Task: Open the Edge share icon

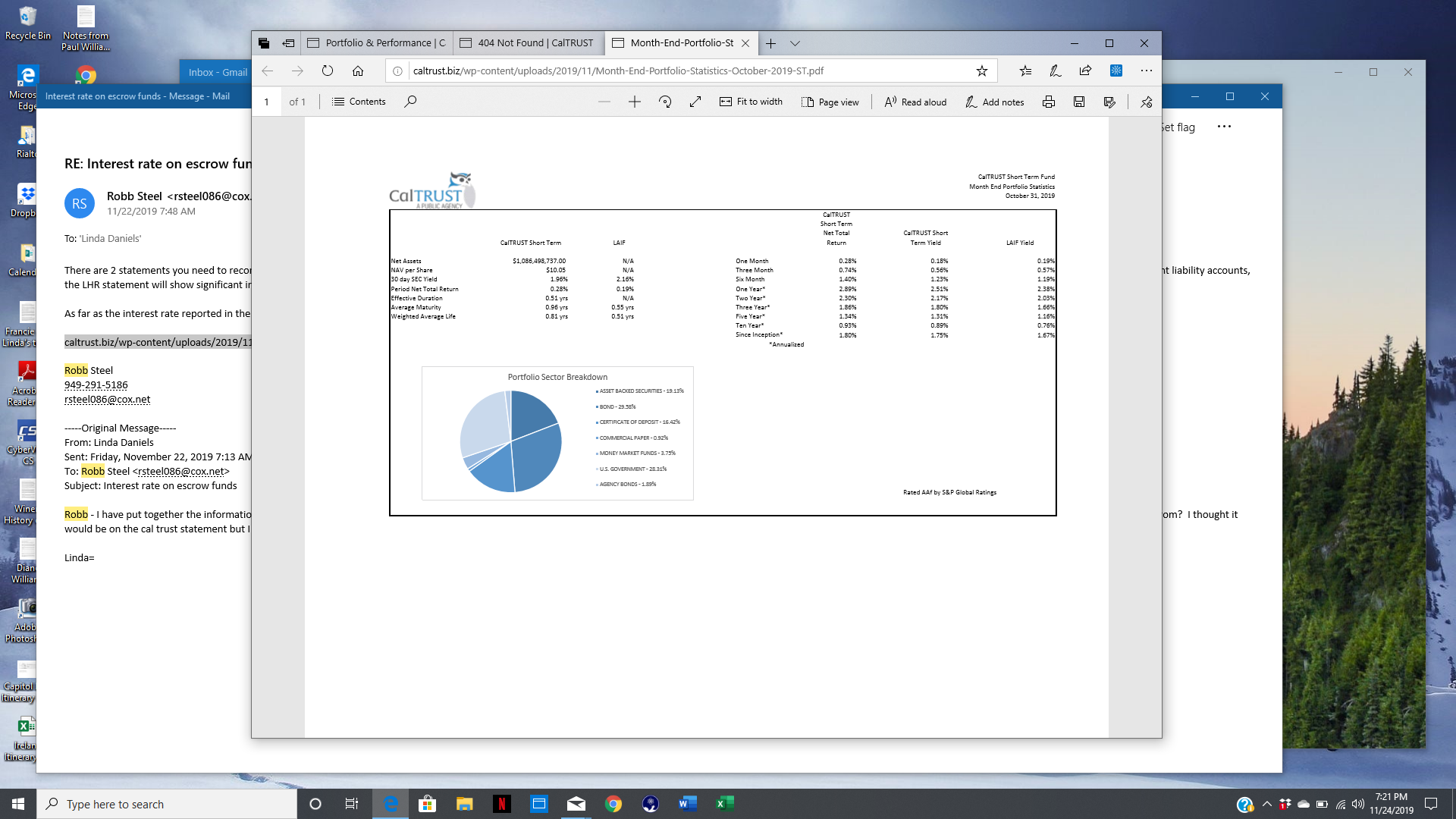Action: click(1085, 71)
